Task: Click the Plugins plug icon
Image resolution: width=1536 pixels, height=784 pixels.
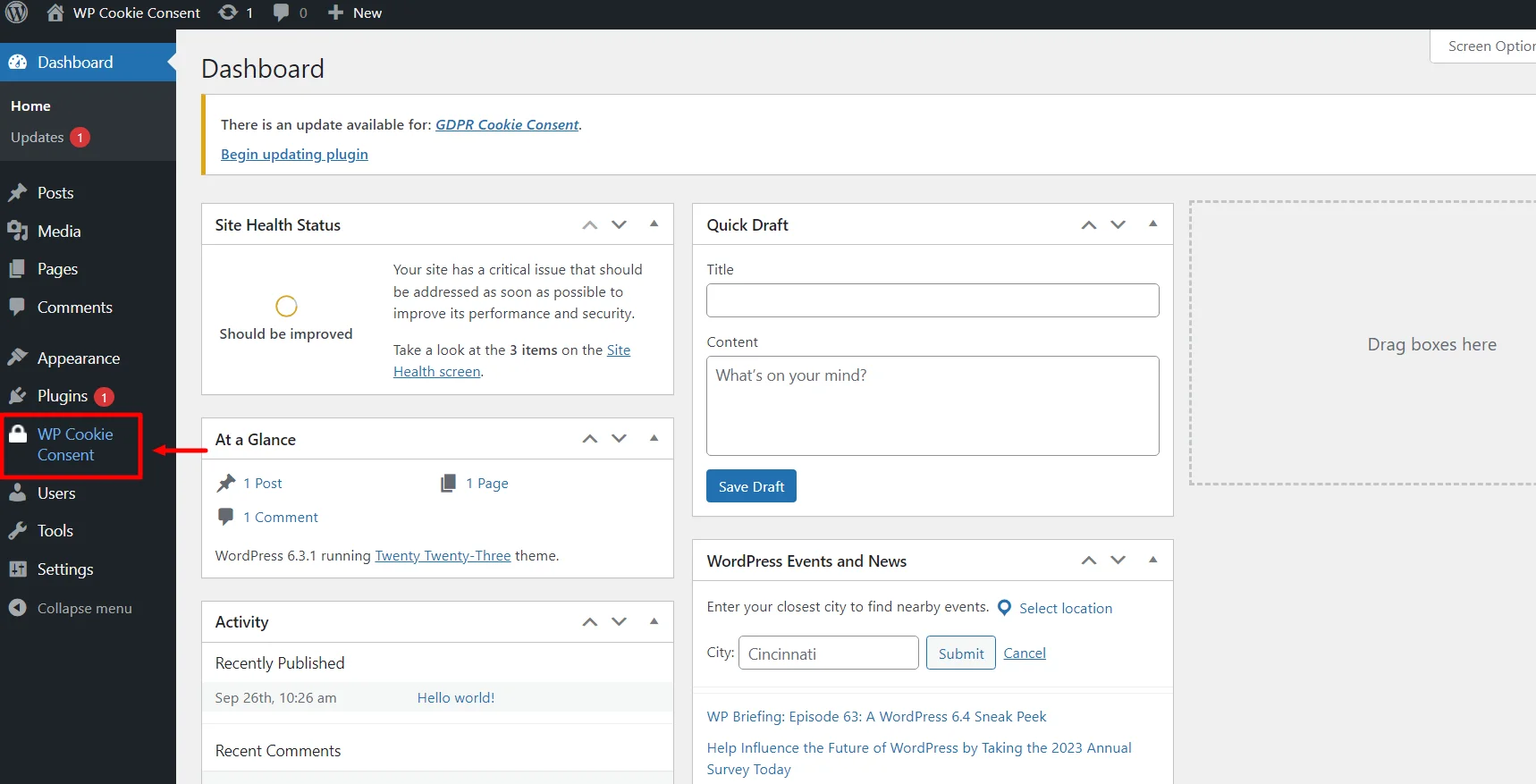Action: click(18, 395)
